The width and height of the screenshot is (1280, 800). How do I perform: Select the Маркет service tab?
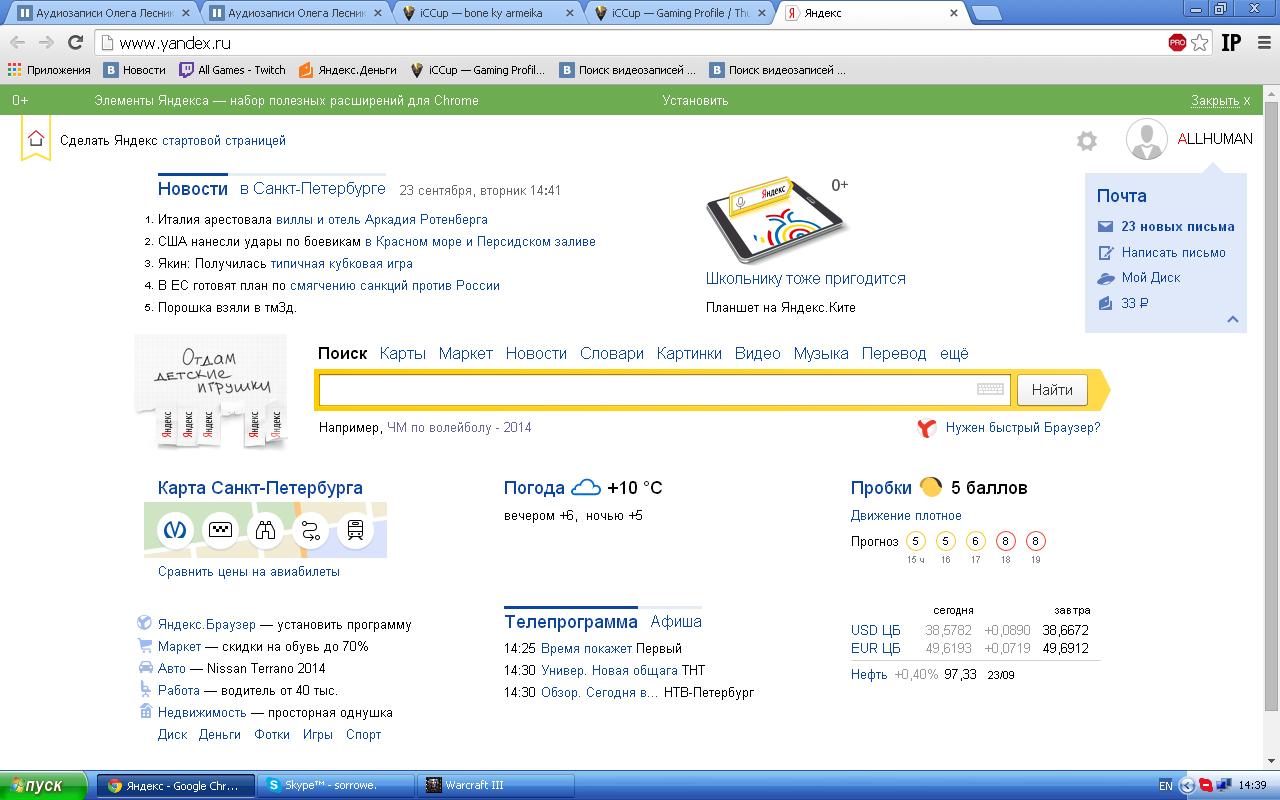[x=466, y=353]
